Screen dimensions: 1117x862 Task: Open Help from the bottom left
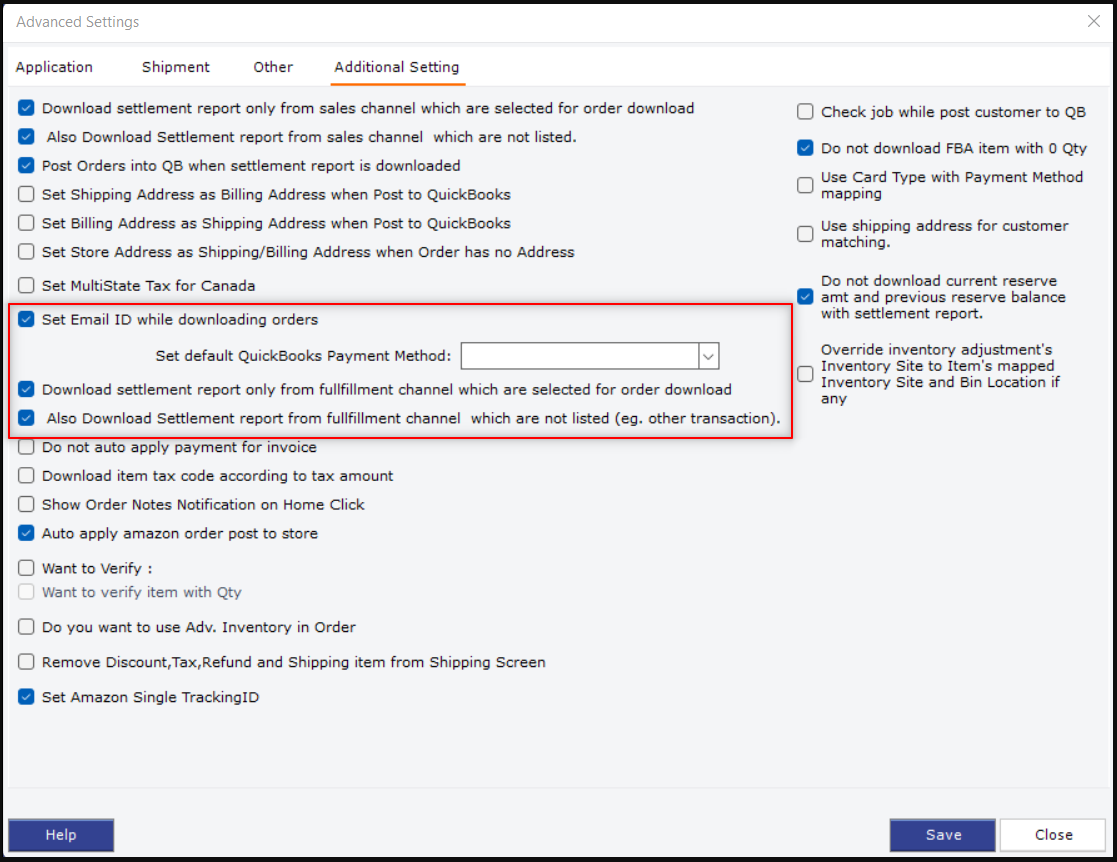click(x=61, y=835)
